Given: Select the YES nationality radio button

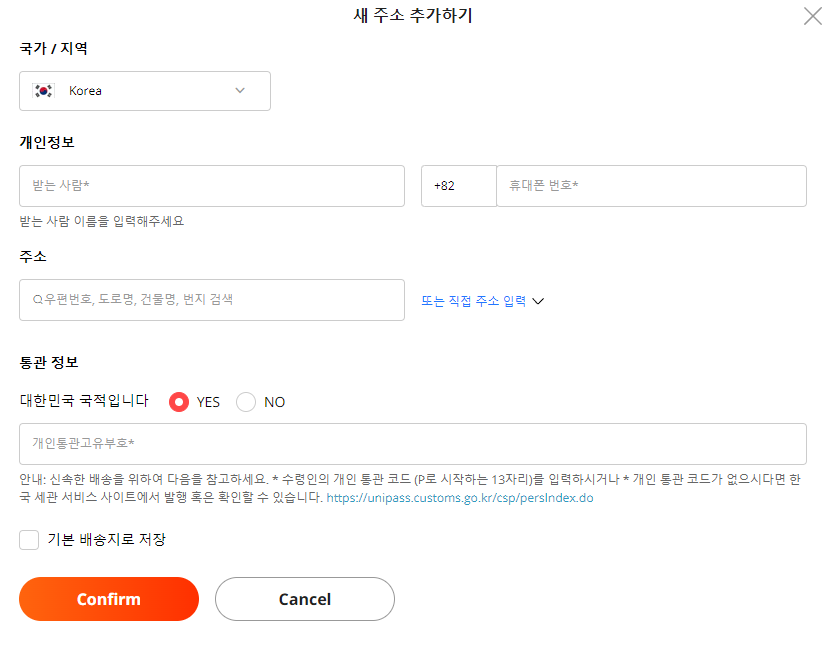Looking at the screenshot, I should point(181,402).
